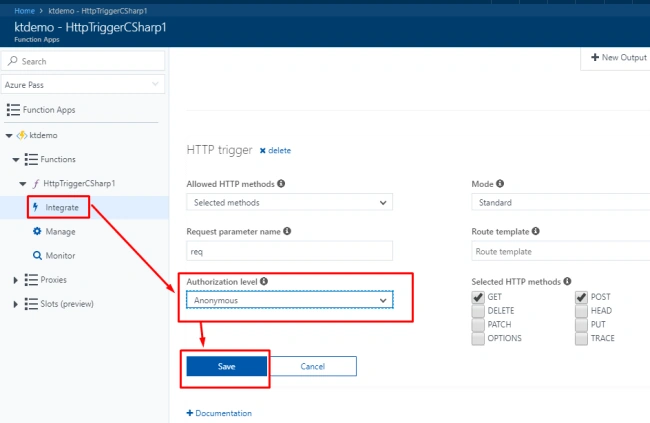Viewport: 650px width, 423px height.
Task: Open the Allowed HTTP methods dropdown
Action: [x=289, y=202]
